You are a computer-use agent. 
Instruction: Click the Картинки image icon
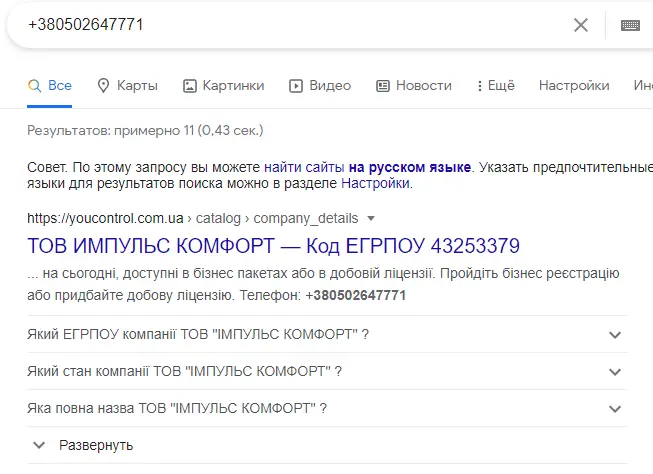[190, 86]
